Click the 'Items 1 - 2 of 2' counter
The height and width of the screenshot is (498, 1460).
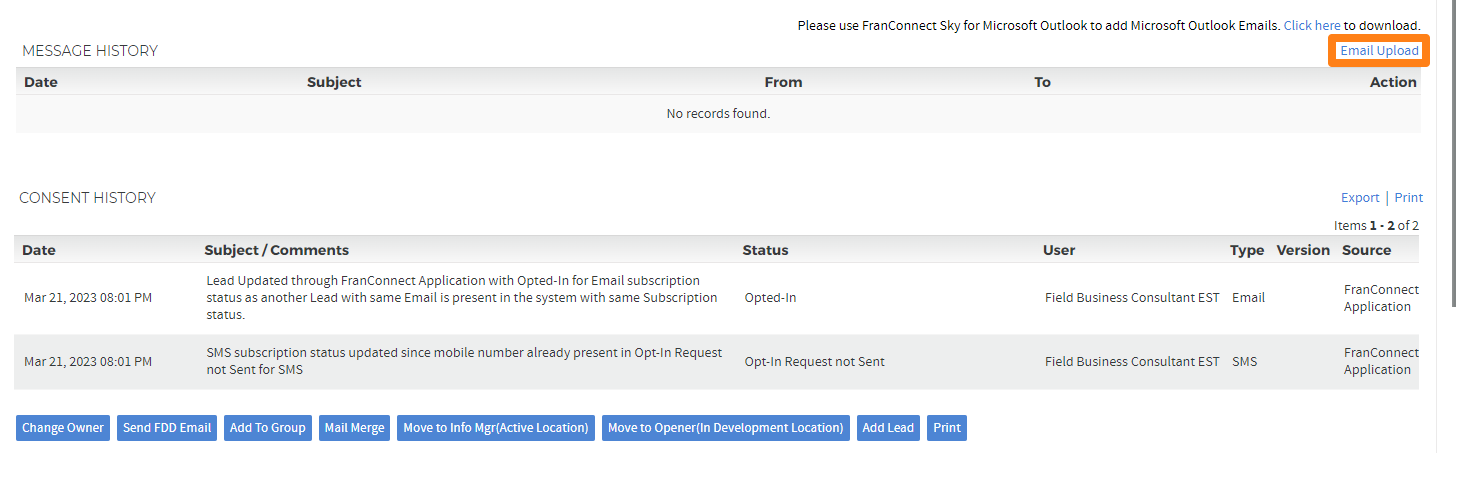[x=1376, y=226]
